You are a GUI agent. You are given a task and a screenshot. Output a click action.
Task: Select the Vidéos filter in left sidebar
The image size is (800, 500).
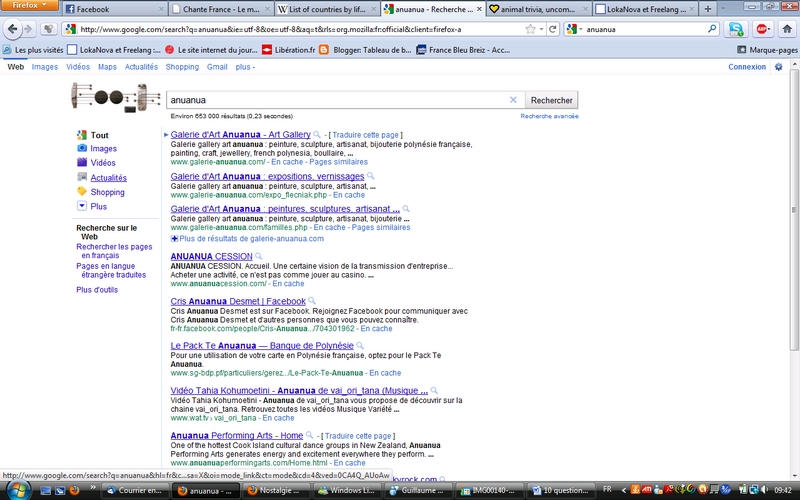(x=103, y=163)
